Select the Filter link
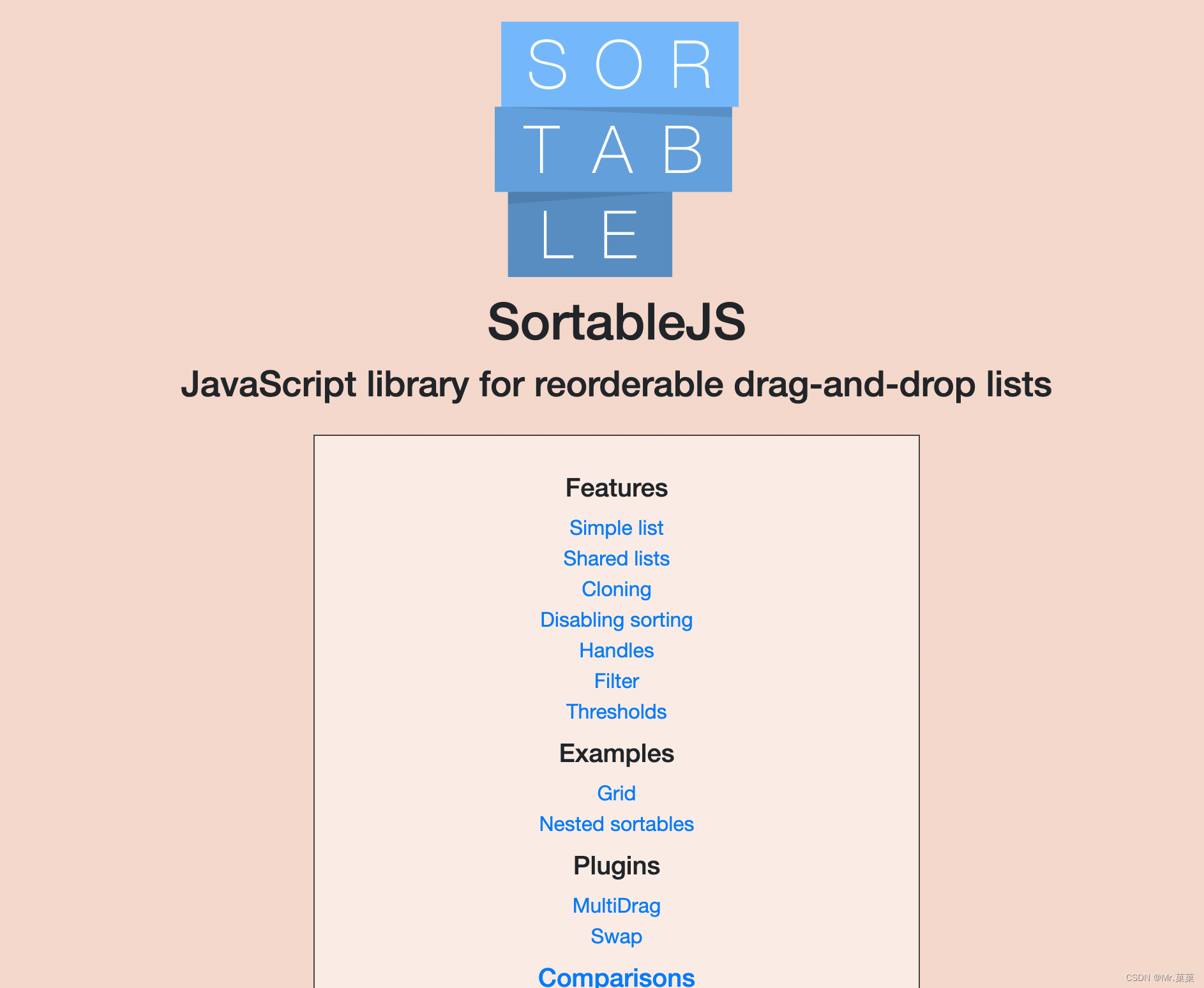Image resolution: width=1204 pixels, height=988 pixels. (616, 681)
